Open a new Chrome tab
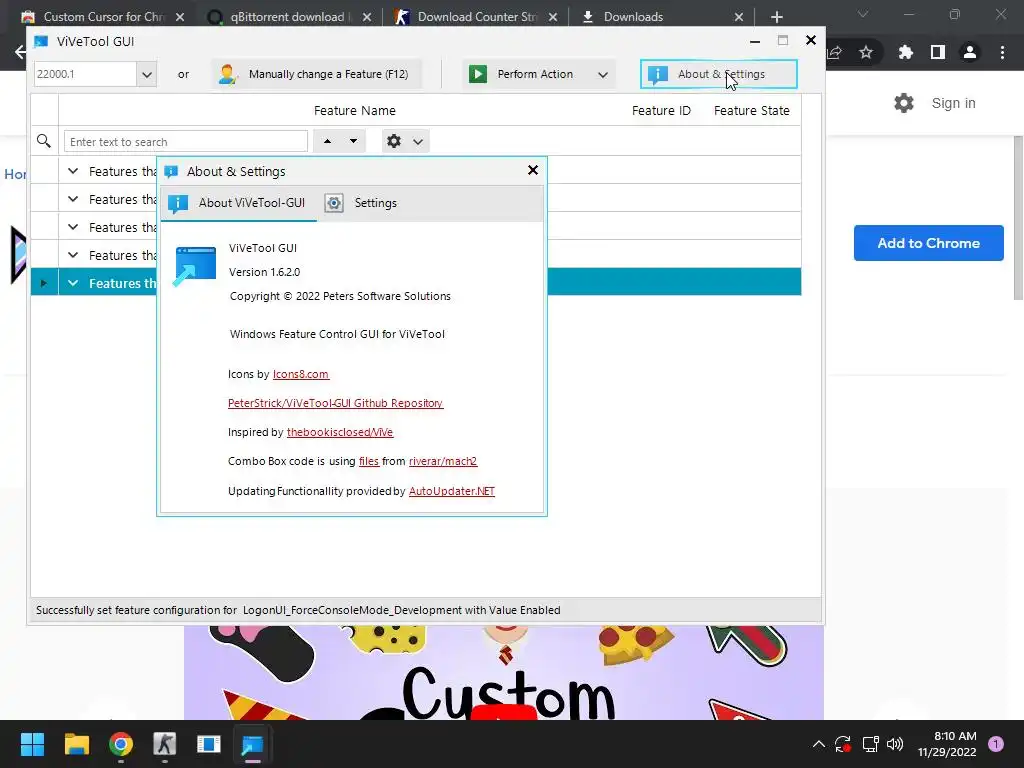The height and width of the screenshot is (768, 1024). (776, 17)
